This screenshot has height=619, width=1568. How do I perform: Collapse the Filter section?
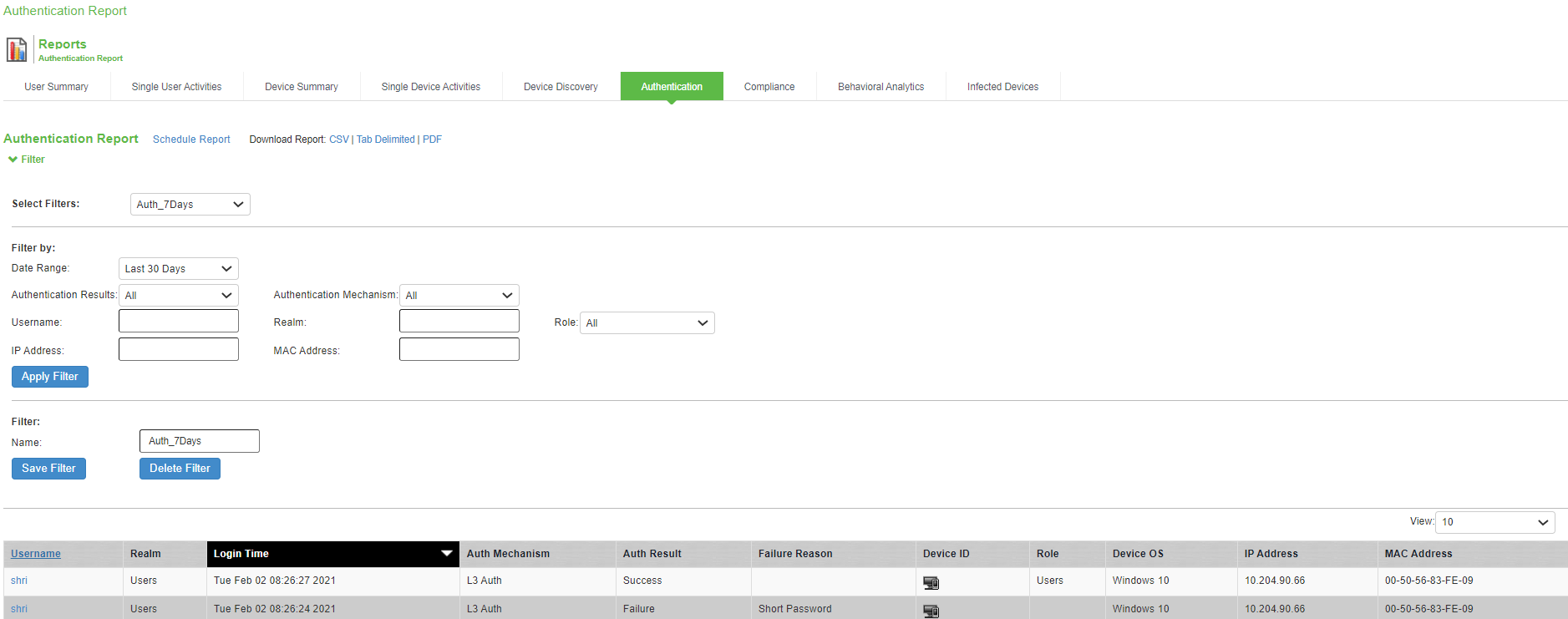pos(26,160)
